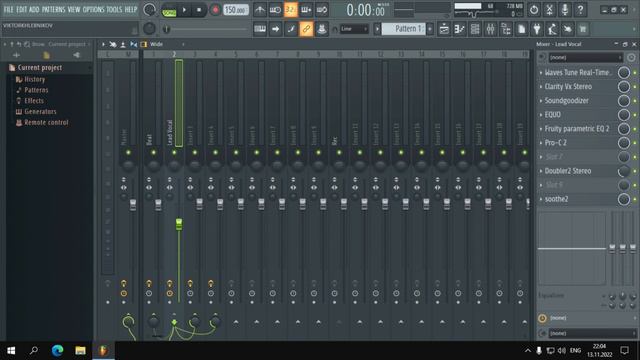Toggle Pro-C 2 slot enable LED
The width and height of the screenshot is (640, 360).
[635, 143]
